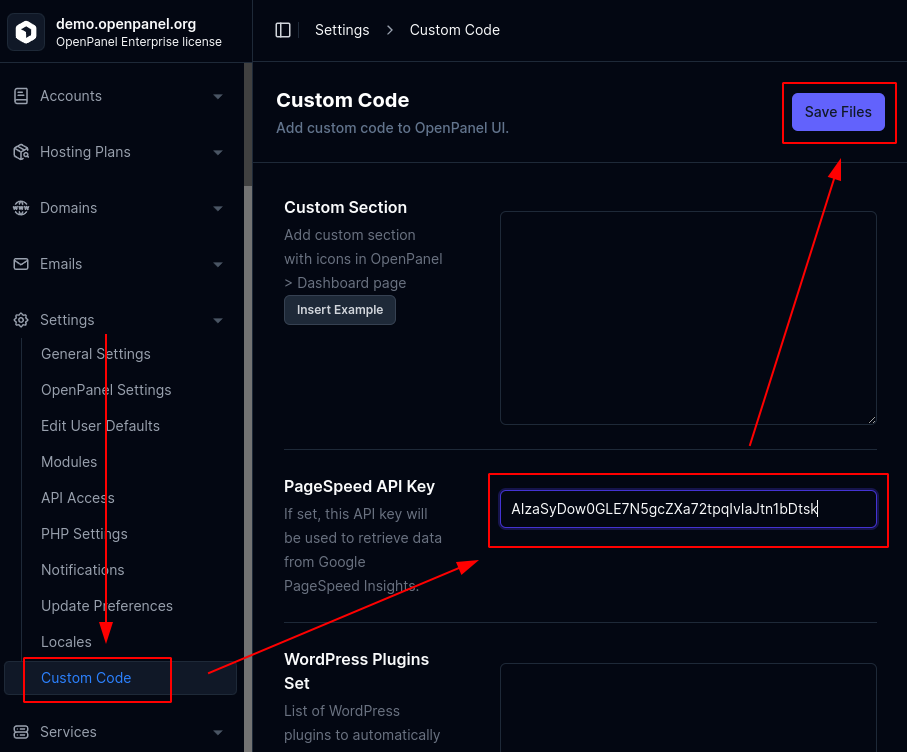Screen dimensions: 907x752
Task: Click the Emails envelope icon
Action: click(20, 264)
